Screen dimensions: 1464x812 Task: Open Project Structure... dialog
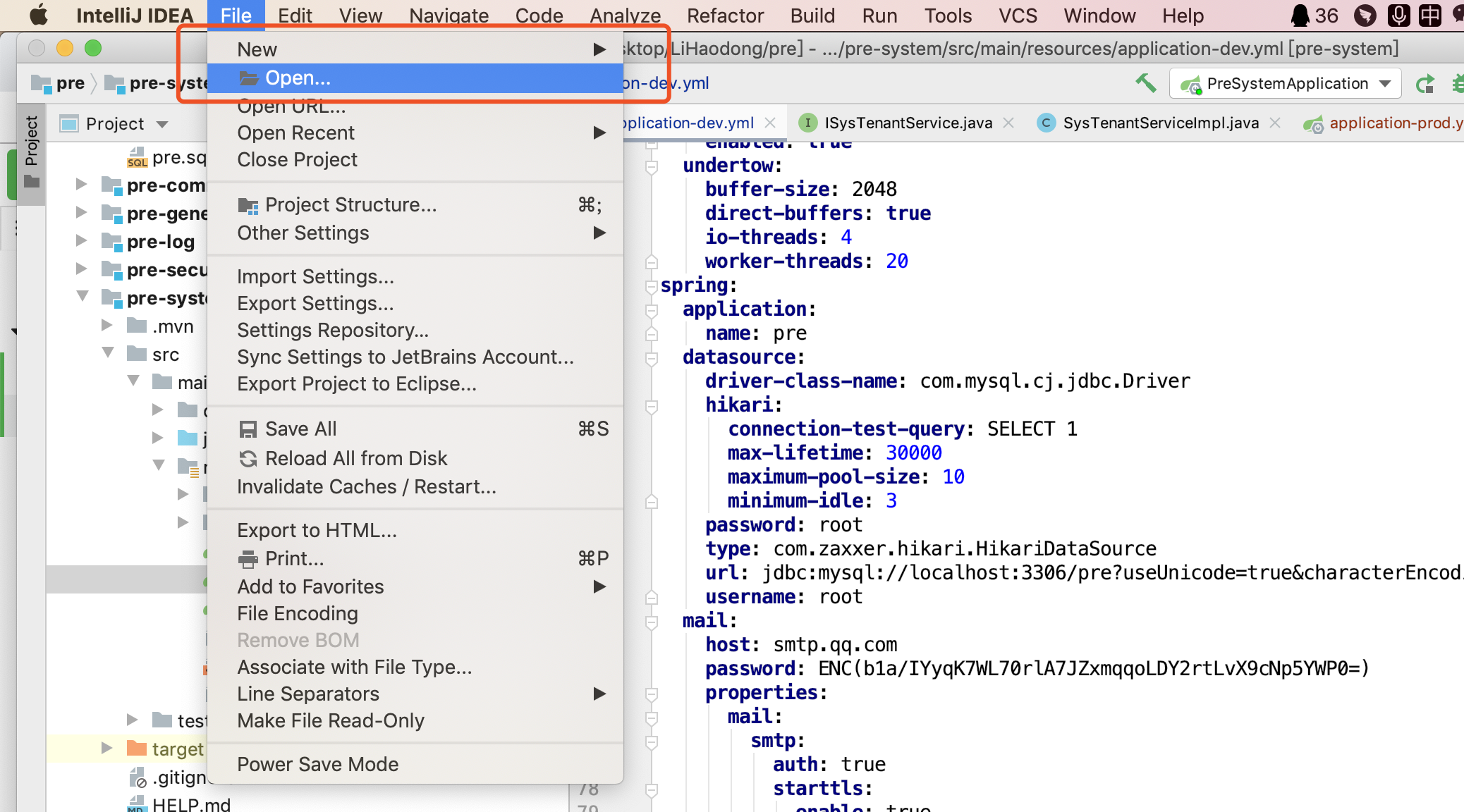click(x=415, y=205)
